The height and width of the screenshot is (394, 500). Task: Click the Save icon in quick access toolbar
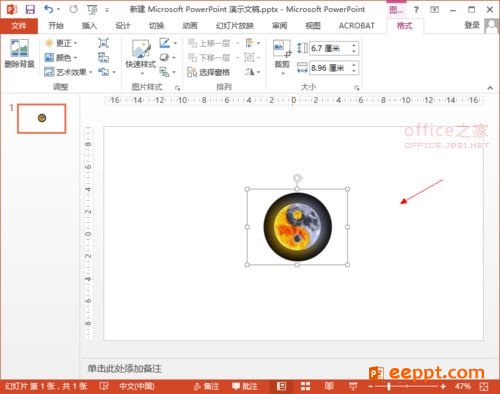pos(30,9)
